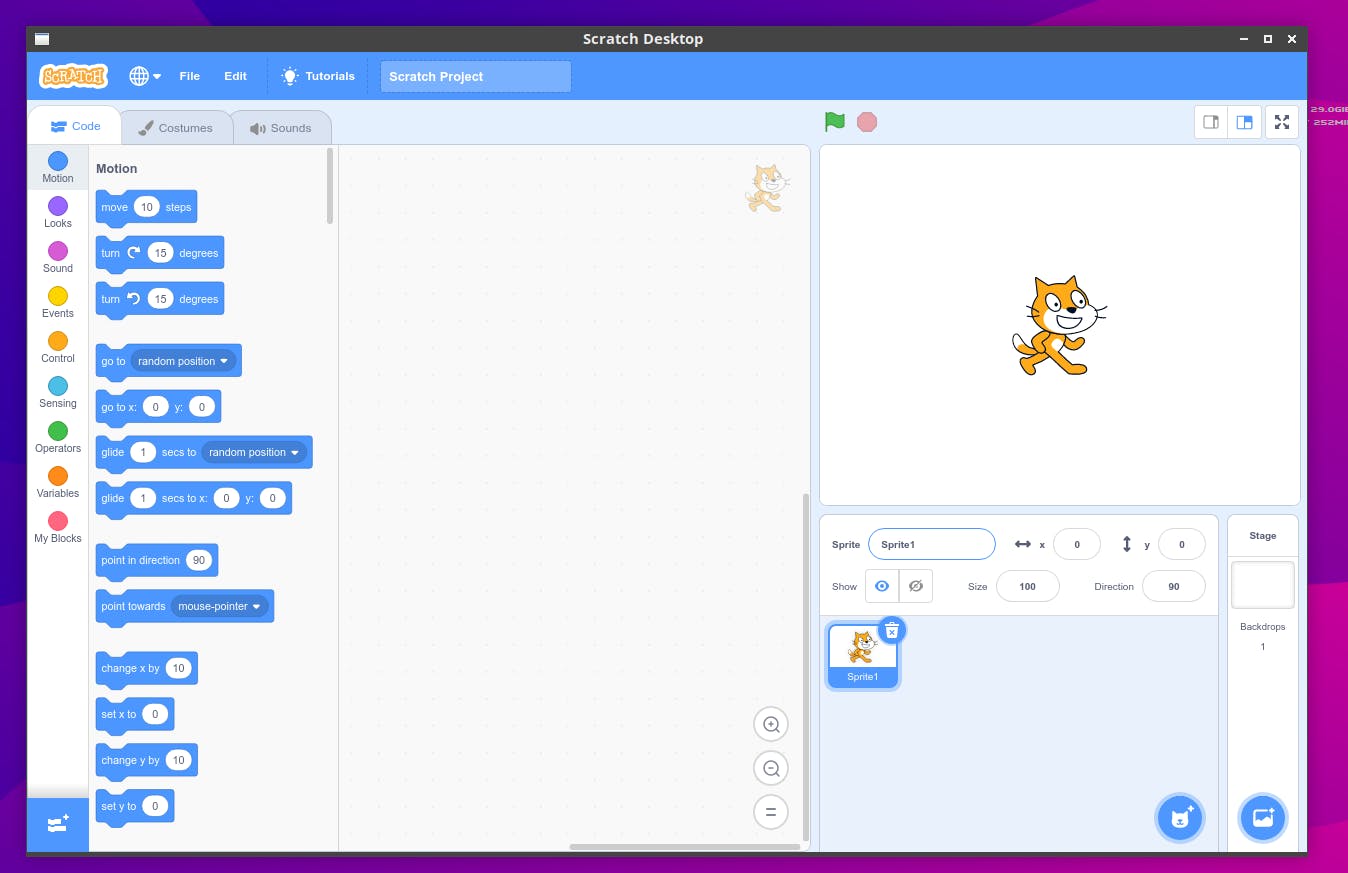Click the workspace vertical scrollbar
The width and height of the screenshot is (1348, 873).
tap(805, 667)
